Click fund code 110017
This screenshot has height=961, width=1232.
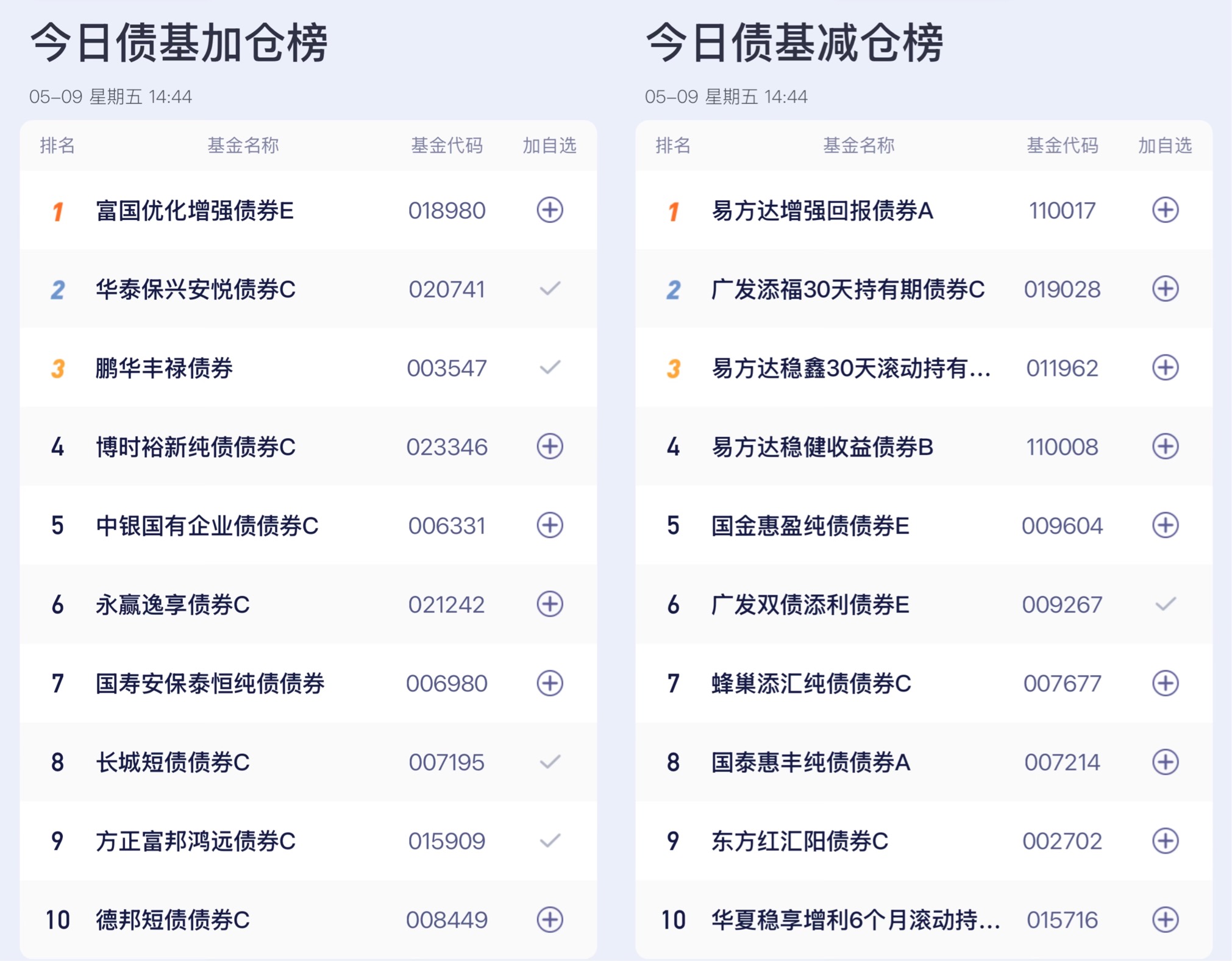tap(1063, 211)
